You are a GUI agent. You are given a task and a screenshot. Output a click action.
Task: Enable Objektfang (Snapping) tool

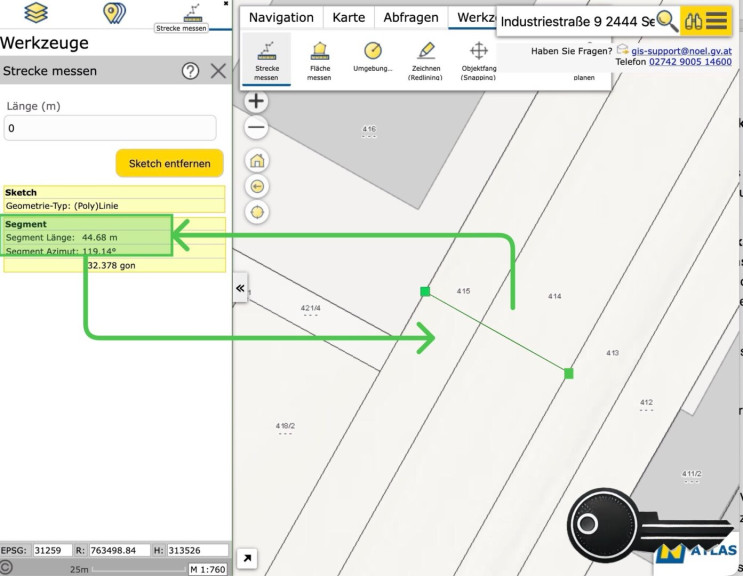pos(478,60)
